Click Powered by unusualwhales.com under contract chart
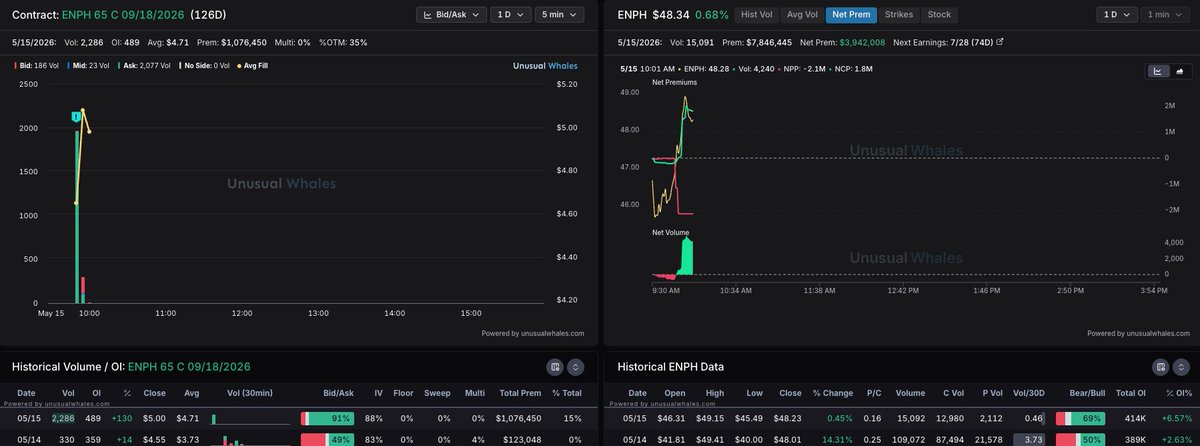The width and height of the screenshot is (1200, 446). click(x=535, y=333)
